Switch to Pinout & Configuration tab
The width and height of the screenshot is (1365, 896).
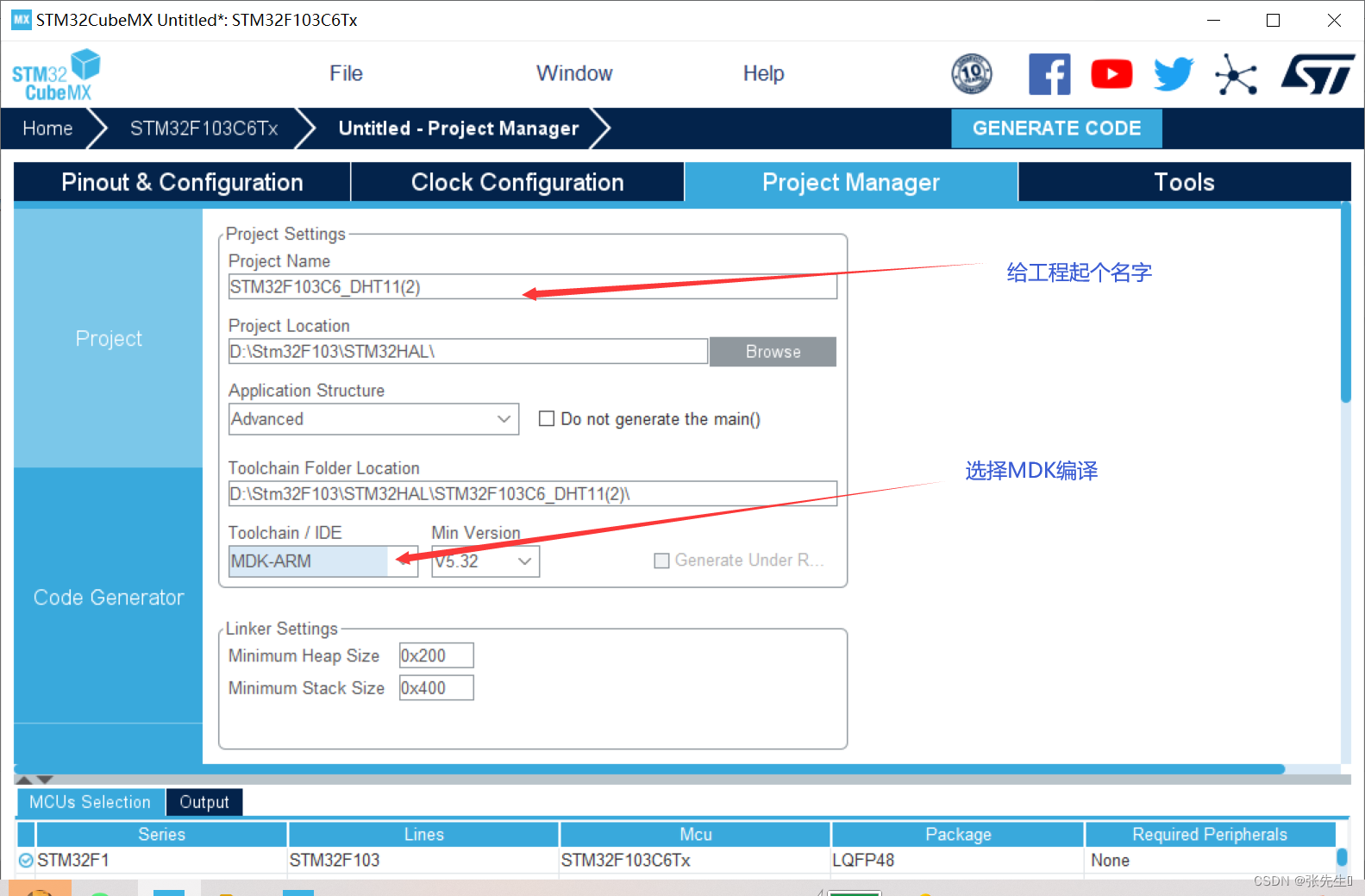(x=182, y=182)
